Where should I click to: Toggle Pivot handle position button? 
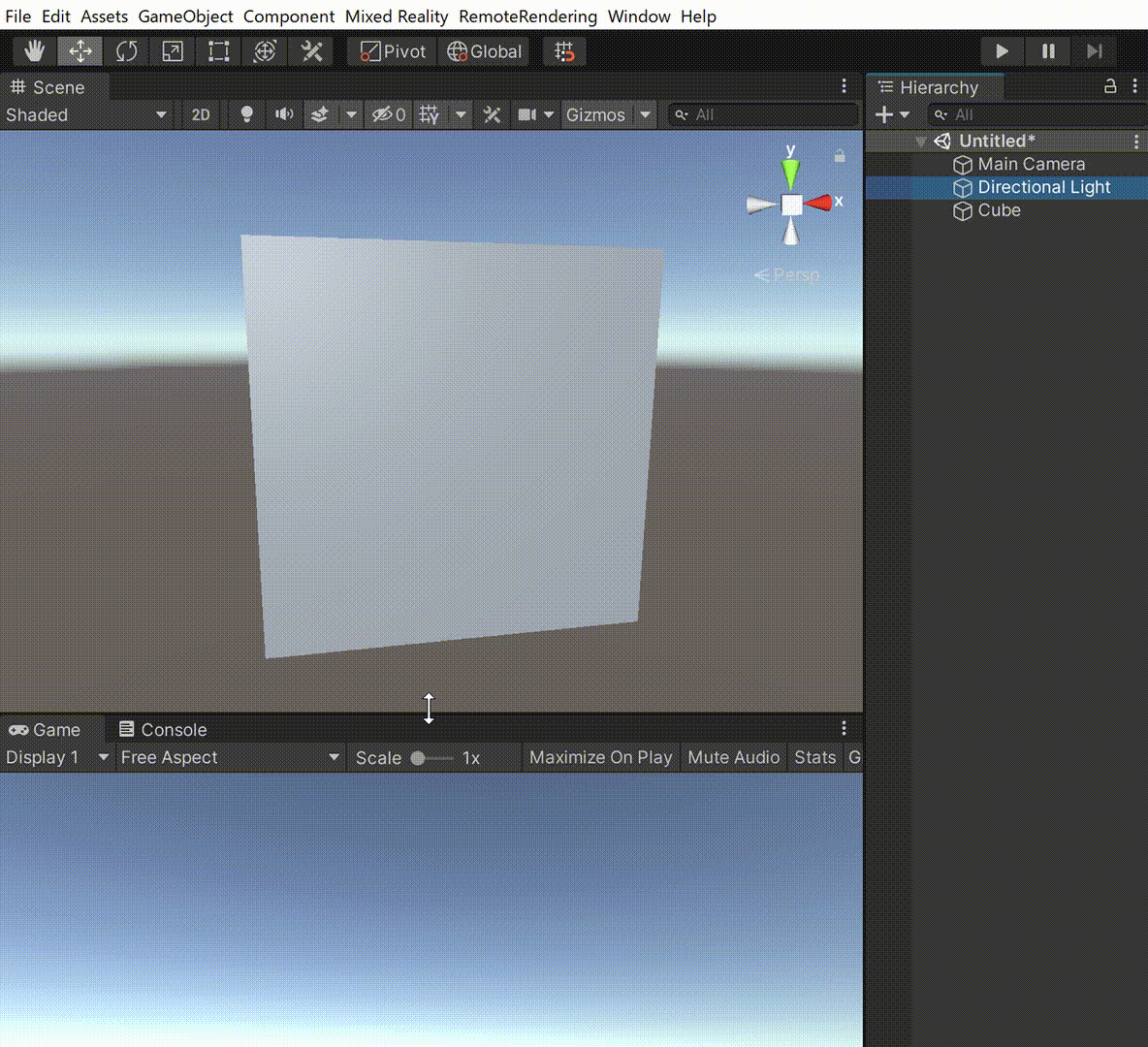[393, 51]
